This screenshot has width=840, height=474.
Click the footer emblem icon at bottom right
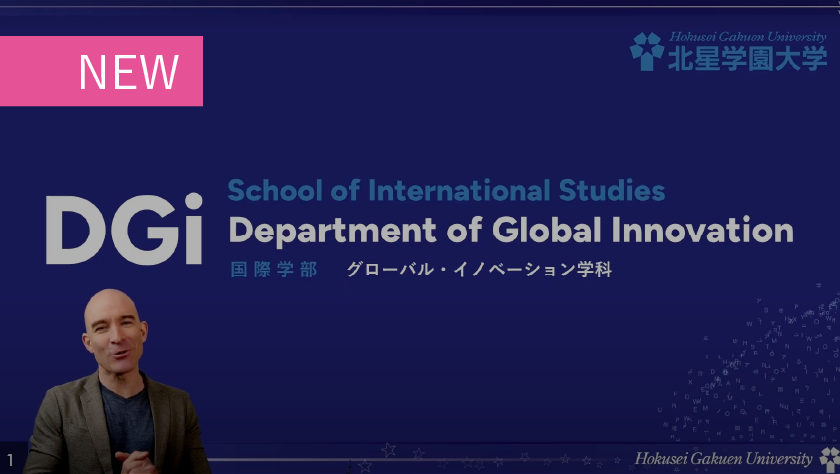point(829,458)
